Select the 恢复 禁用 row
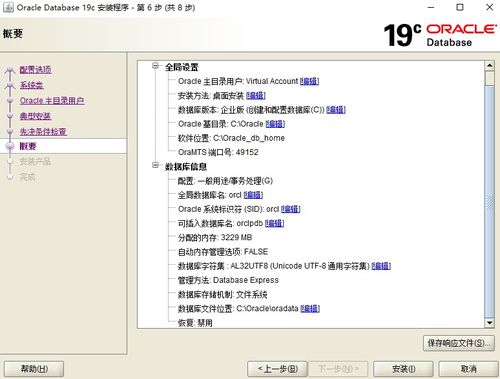Viewport: 500px width, 379px height. tap(195, 323)
